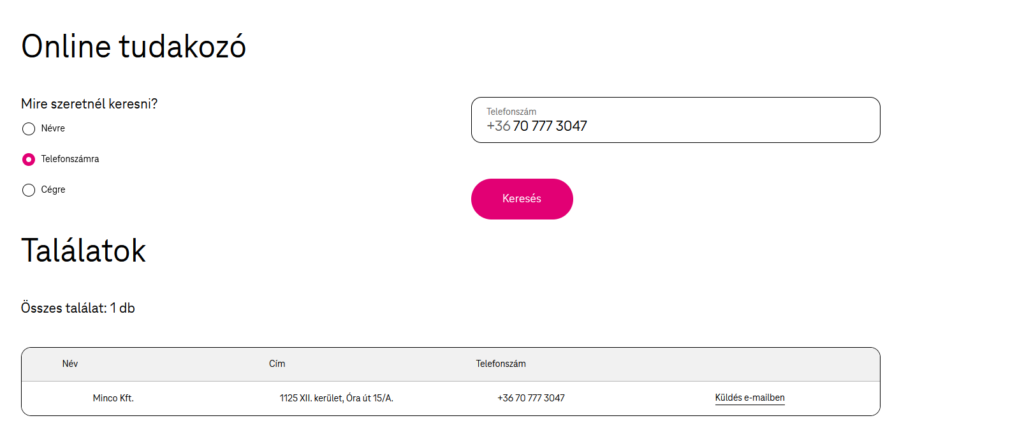Click the Cégre label text
The height and width of the screenshot is (439, 1024).
pyautogui.click(x=53, y=189)
